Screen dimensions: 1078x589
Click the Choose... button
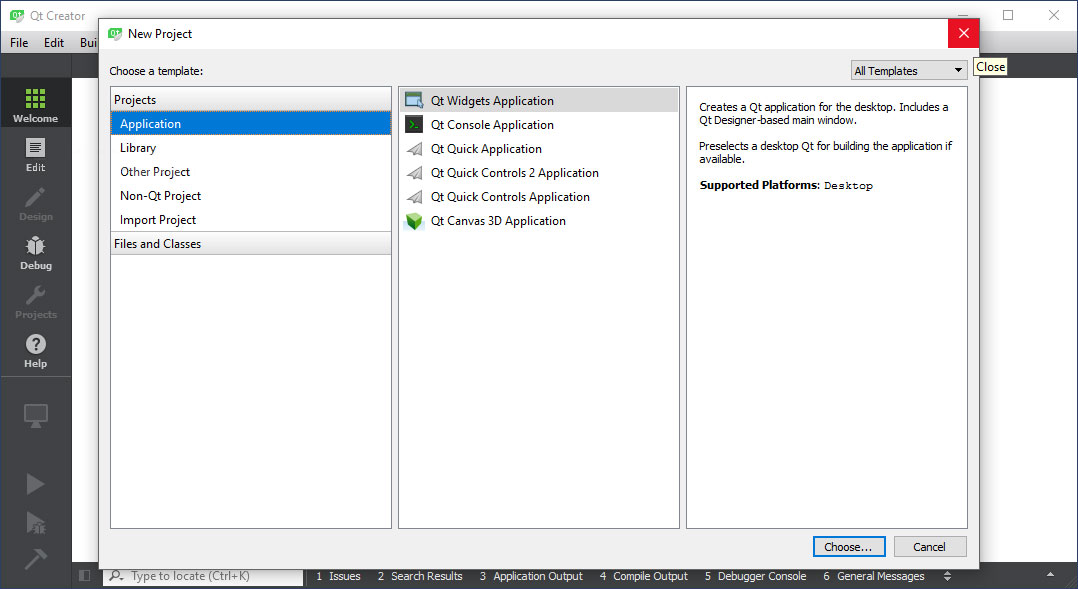(848, 547)
